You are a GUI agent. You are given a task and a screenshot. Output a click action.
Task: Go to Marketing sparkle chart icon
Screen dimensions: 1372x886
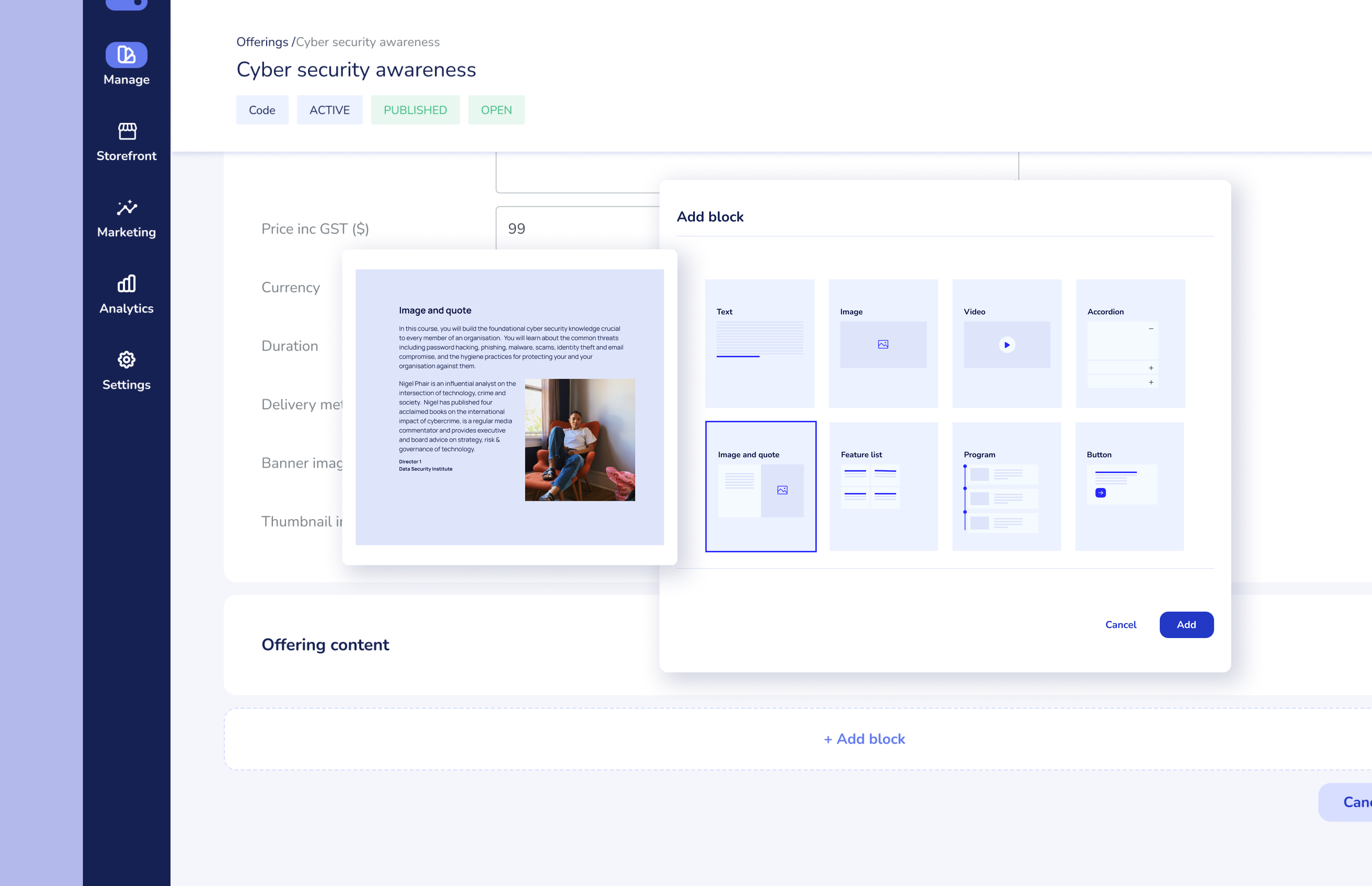coord(126,208)
